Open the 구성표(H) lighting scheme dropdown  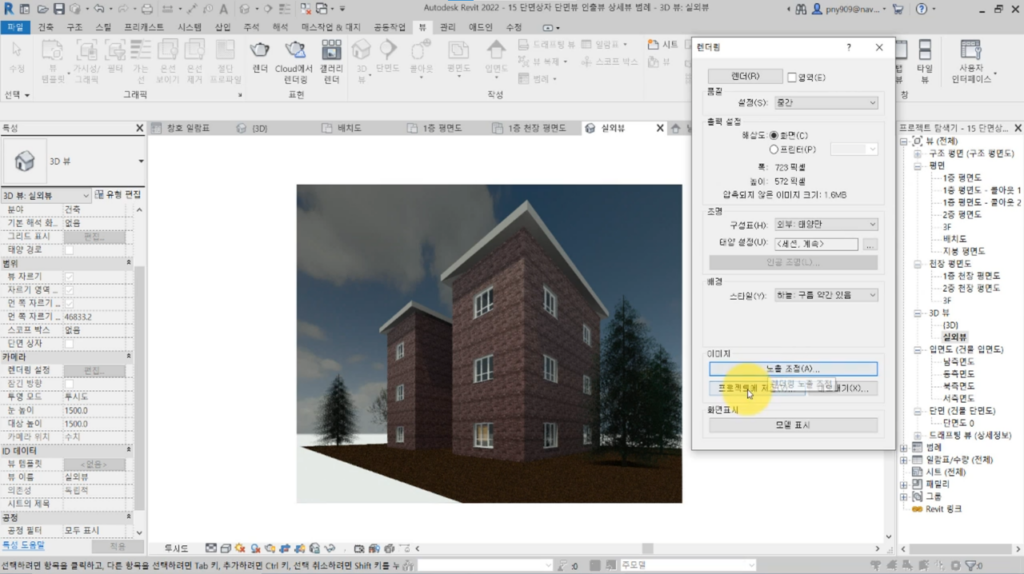click(x=825, y=224)
